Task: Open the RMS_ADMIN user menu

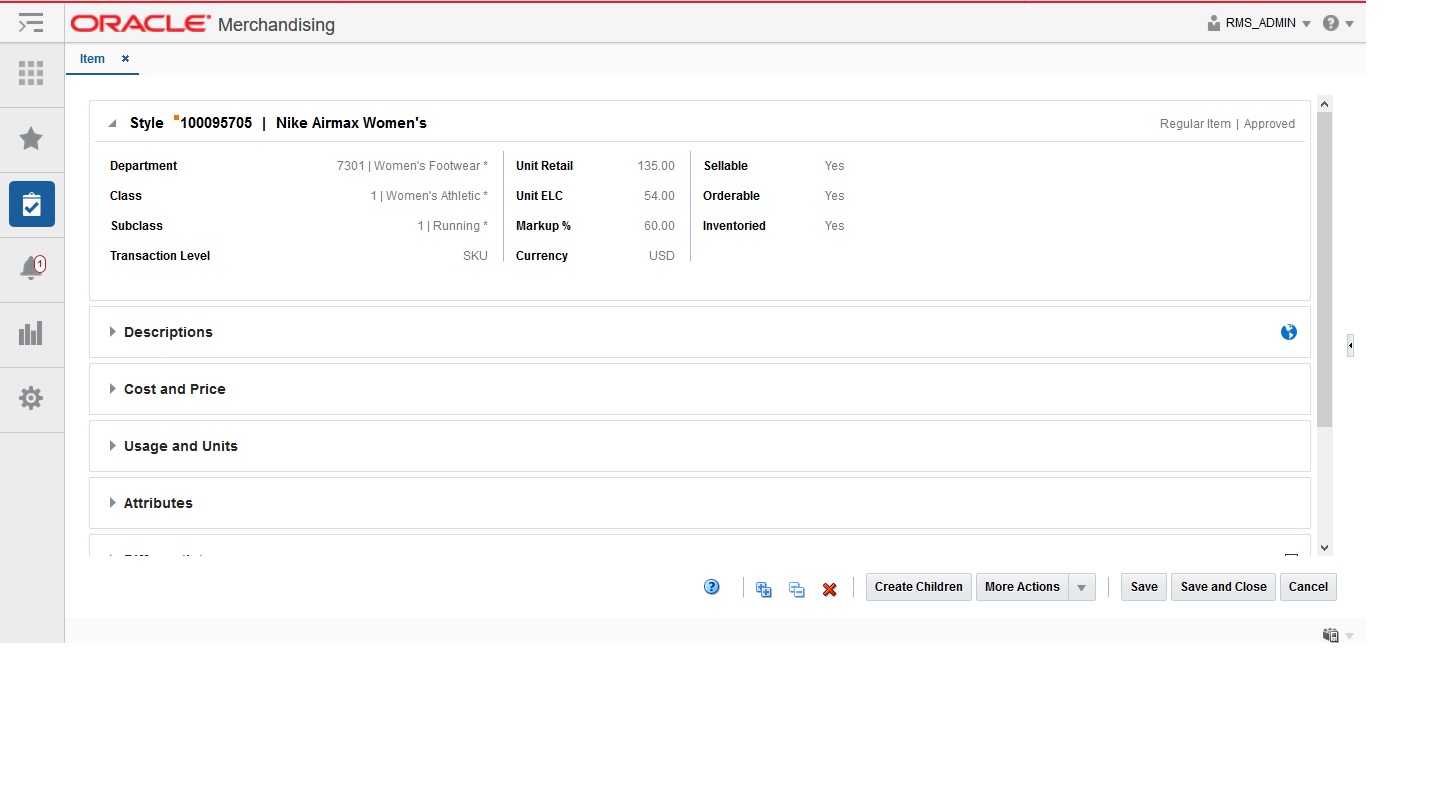Action: click(1259, 23)
